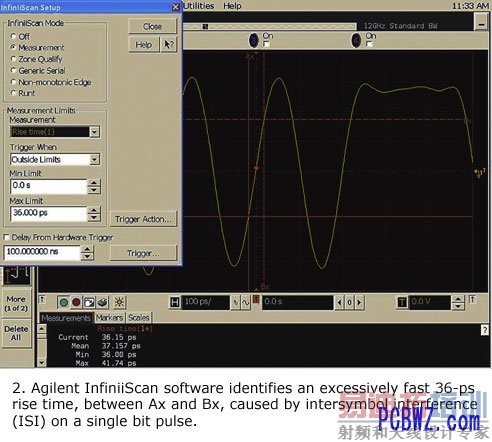Image resolution: width=492 pixels, height=442 pixels.
Task: Click the Min Limit input field
Action: pyautogui.click(x=49, y=186)
